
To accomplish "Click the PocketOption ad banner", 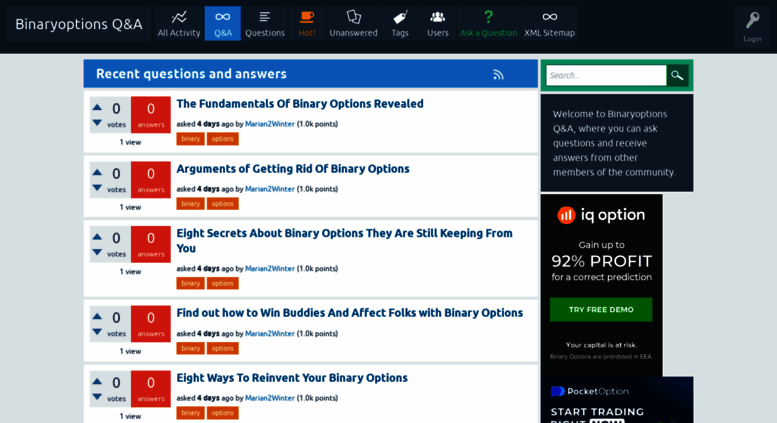I will pyautogui.click(x=617, y=400).
